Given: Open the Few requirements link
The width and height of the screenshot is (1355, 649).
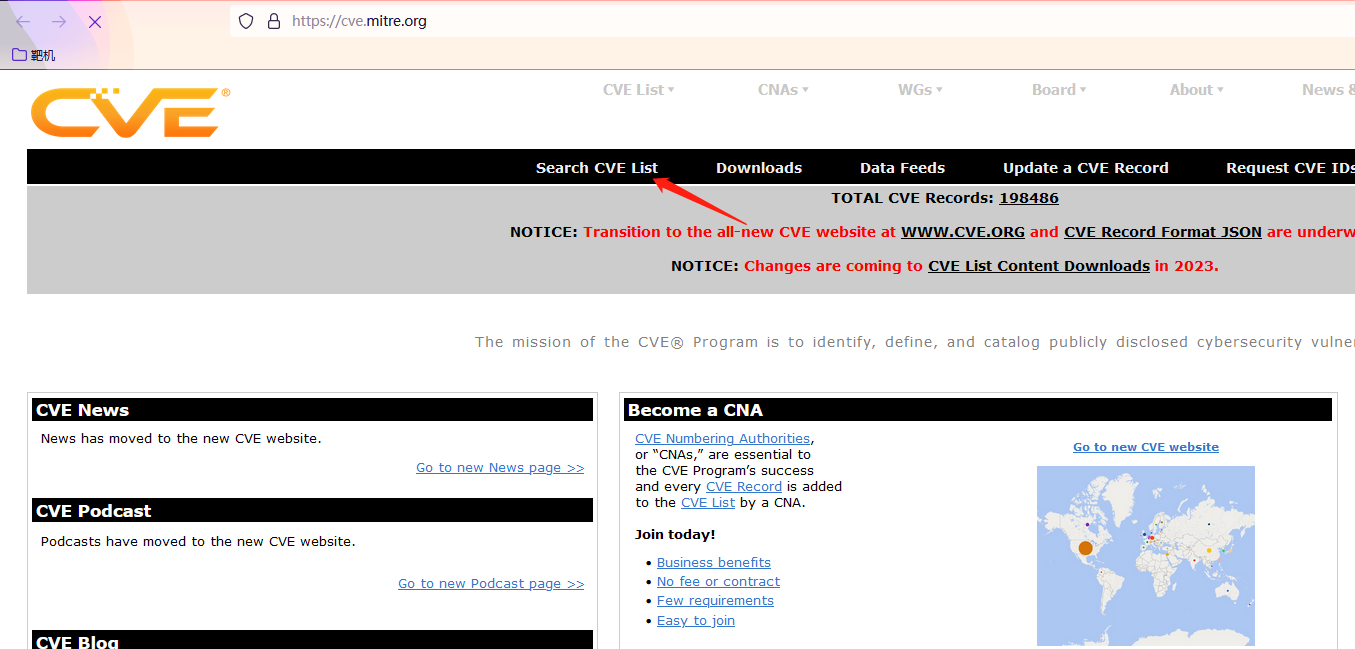Looking at the screenshot, I should [715, 601].
